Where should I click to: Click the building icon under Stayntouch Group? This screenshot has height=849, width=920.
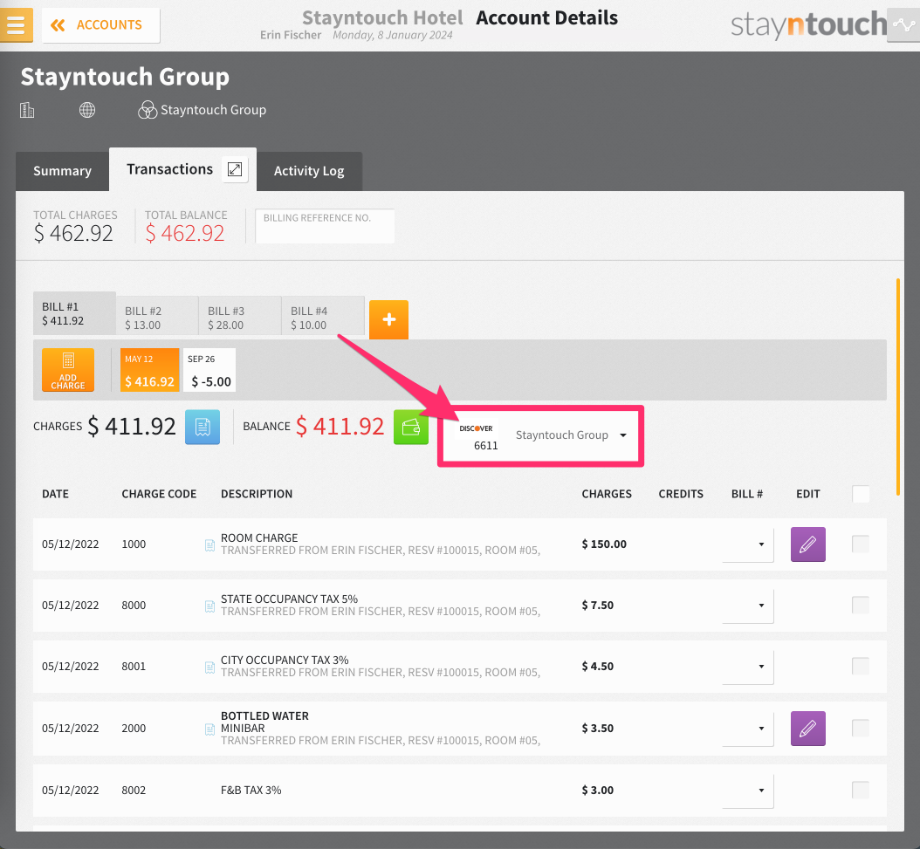(27, 110)
